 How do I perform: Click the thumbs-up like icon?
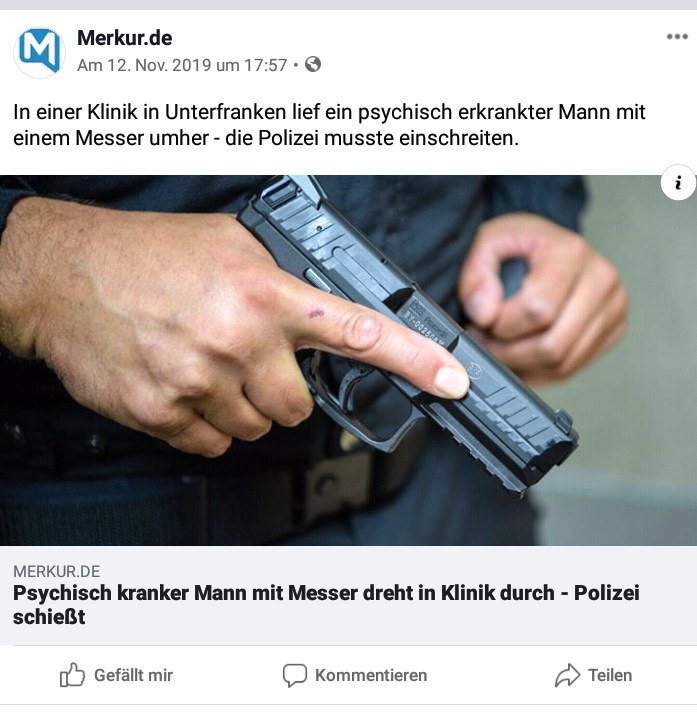[72, 674]
